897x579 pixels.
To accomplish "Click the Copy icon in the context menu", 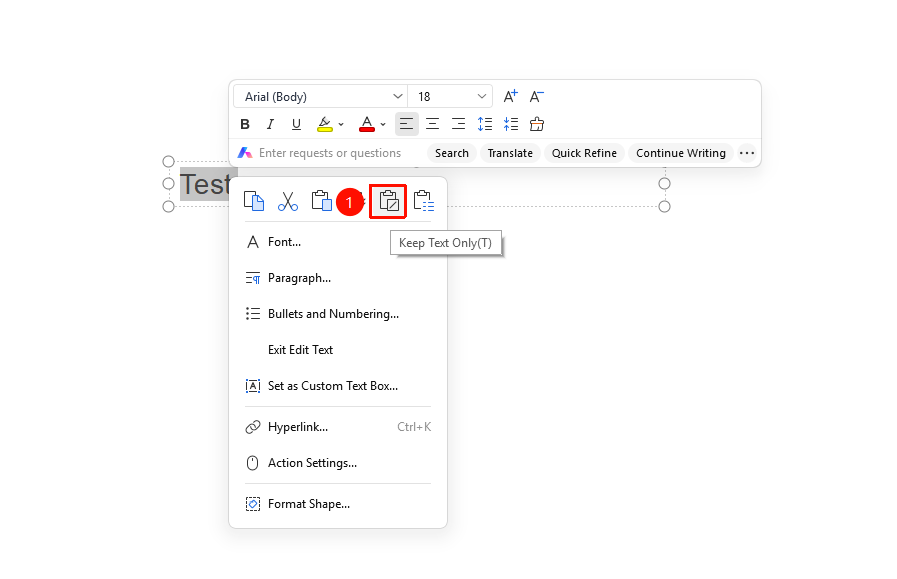I will [254, 201].
